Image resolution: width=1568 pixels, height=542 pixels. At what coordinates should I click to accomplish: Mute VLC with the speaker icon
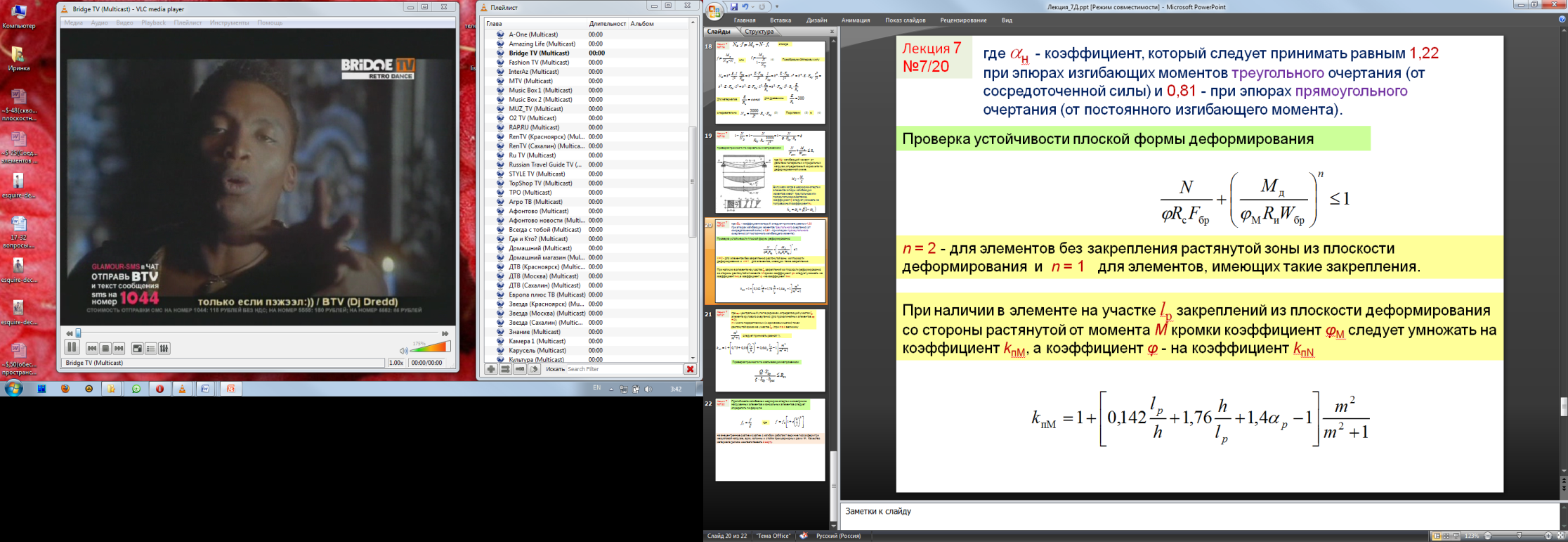coord(403,350)
